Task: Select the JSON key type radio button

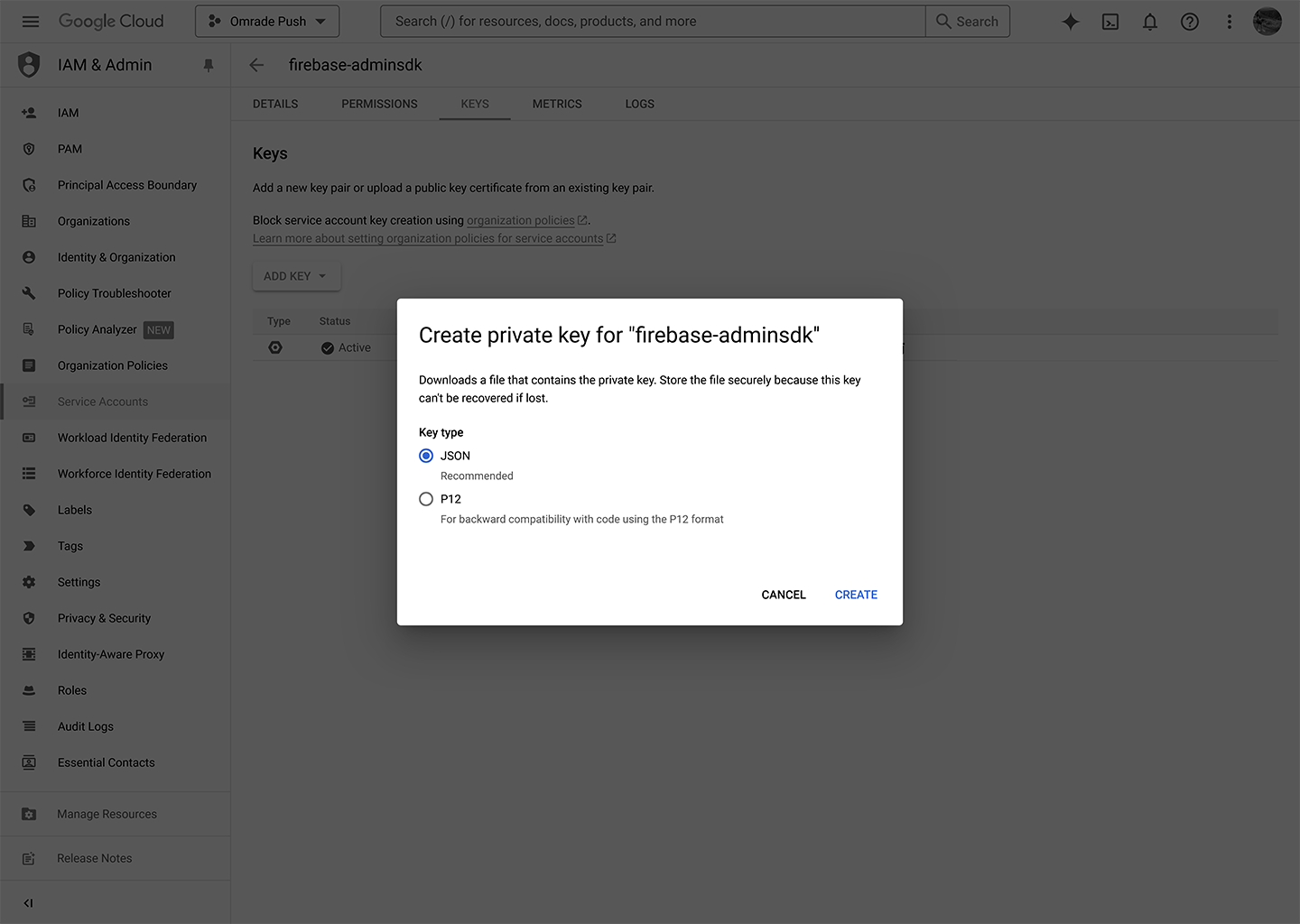Action: click(426, 456)
